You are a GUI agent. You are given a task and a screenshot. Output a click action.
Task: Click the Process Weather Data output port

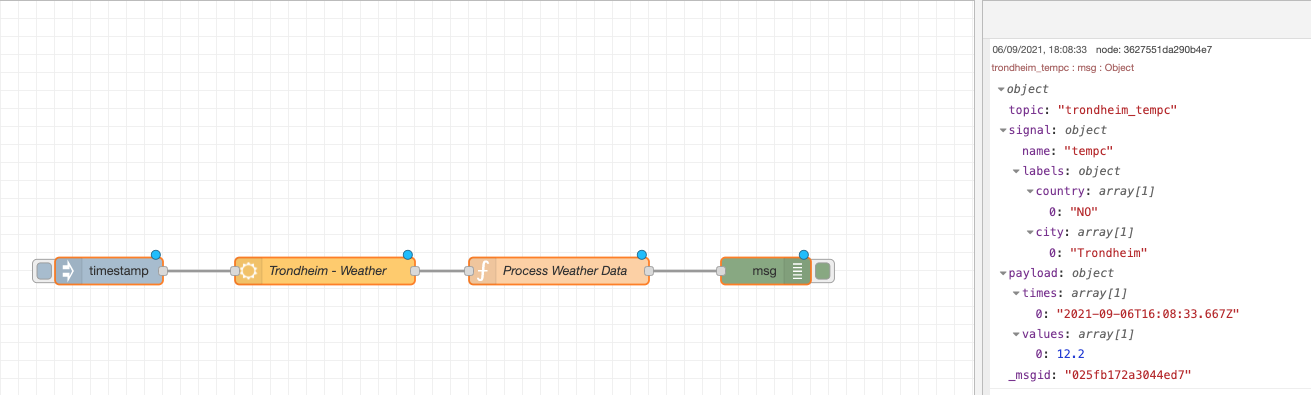pyautogui.click(x=649, y=271)
